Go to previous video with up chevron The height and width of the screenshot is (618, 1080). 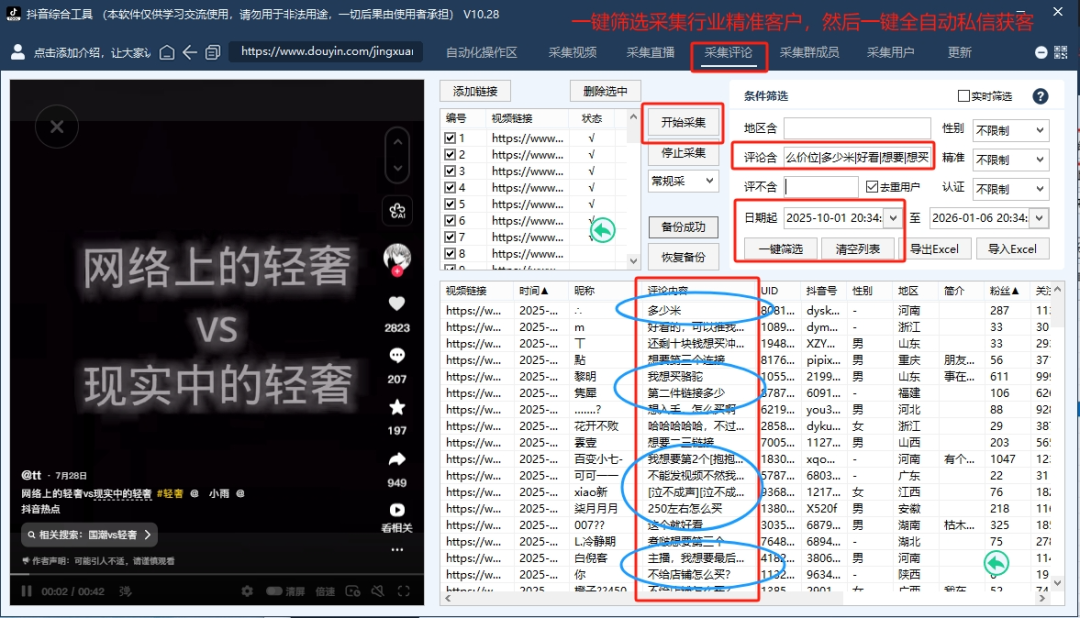[397, 142]
